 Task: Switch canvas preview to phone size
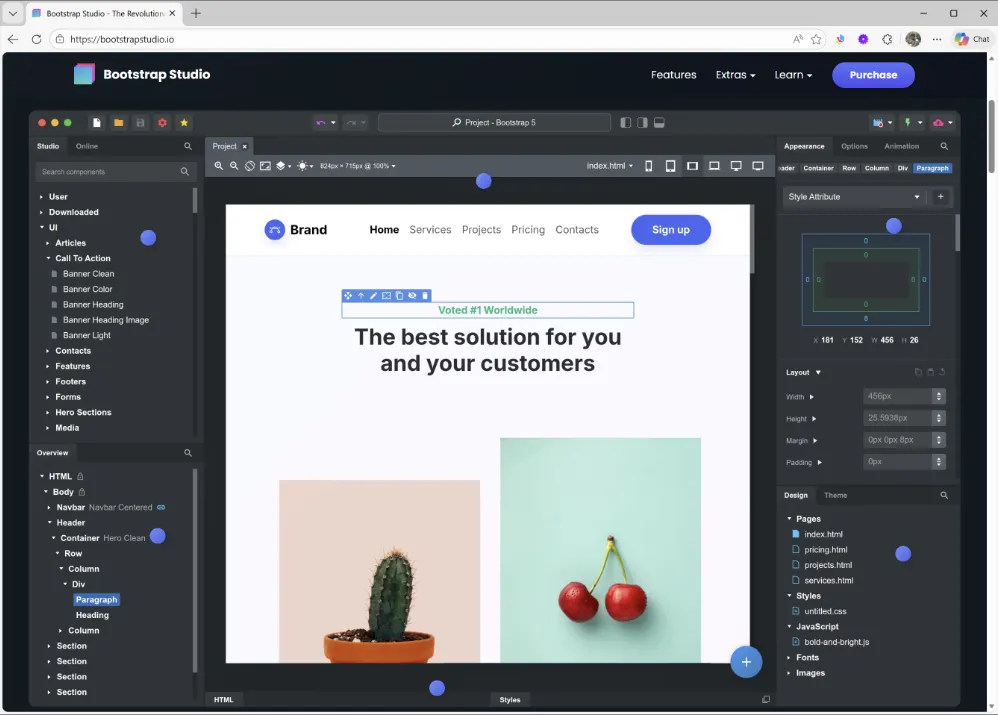pos(648,165)
